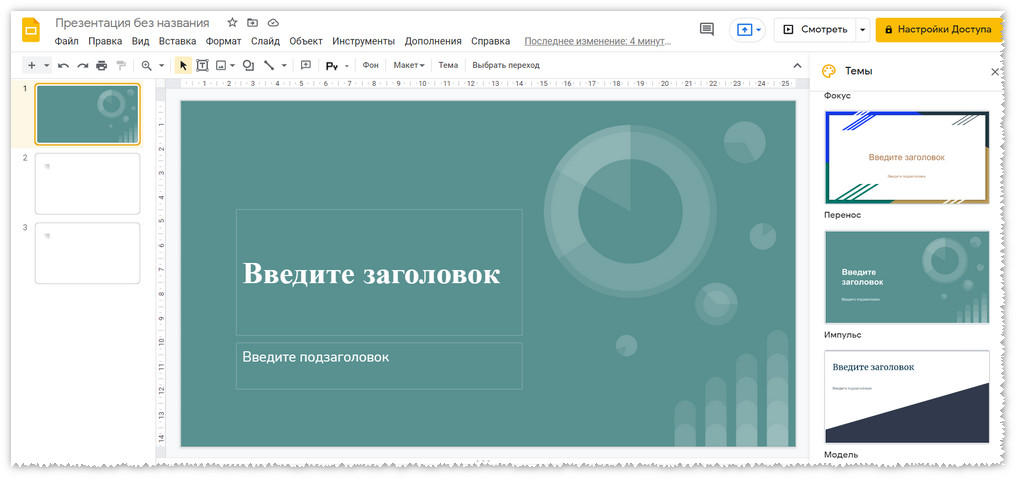
Task: Expand the new slide dropdown arrow
Action: click(x=46, y=66)
